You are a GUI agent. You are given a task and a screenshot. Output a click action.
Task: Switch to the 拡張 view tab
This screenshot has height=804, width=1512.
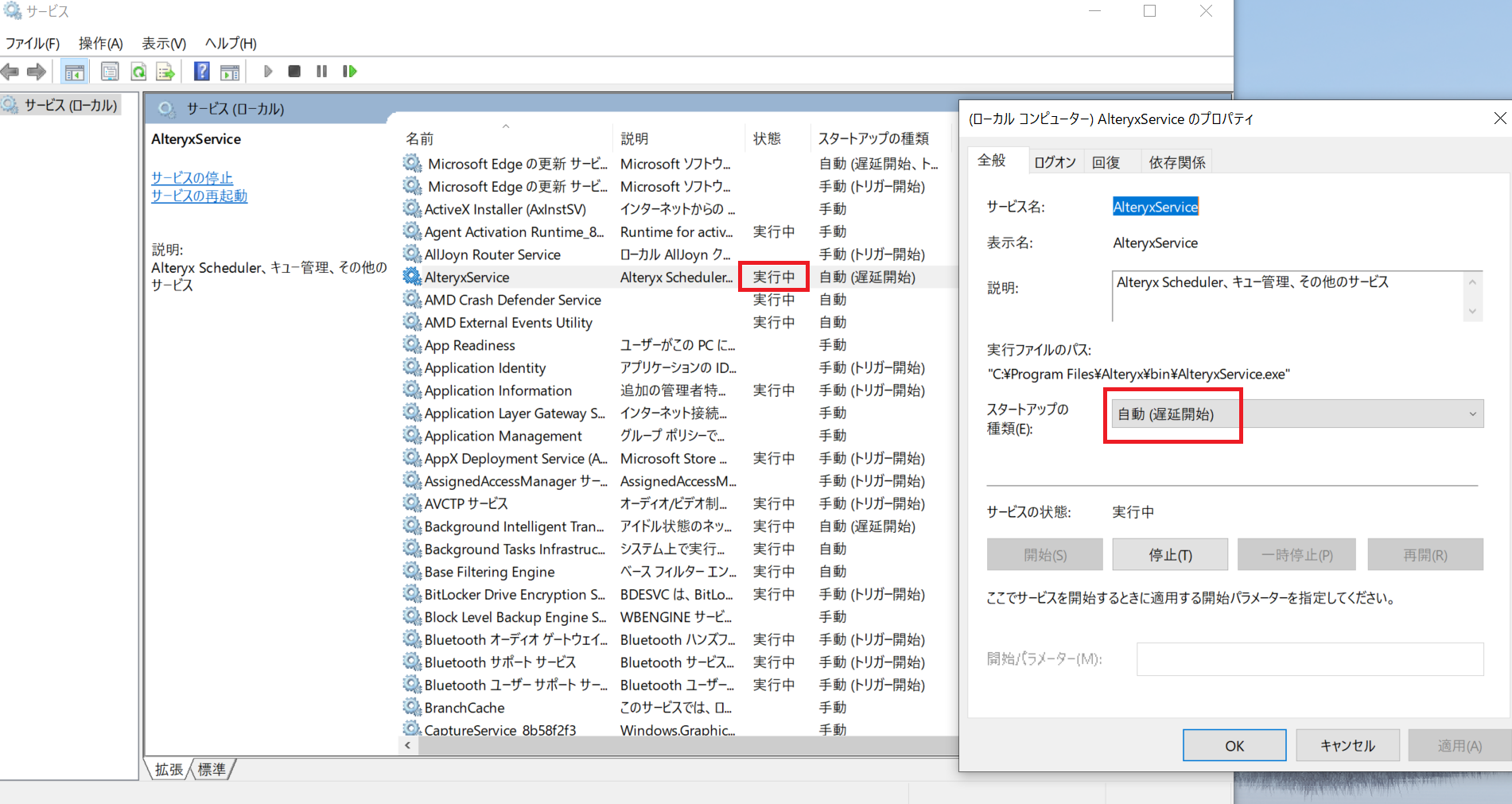169,769
